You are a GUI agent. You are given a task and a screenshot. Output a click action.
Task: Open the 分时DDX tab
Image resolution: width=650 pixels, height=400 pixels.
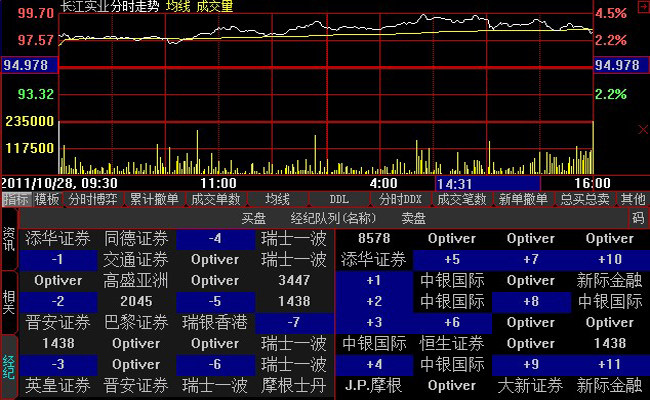400,199
